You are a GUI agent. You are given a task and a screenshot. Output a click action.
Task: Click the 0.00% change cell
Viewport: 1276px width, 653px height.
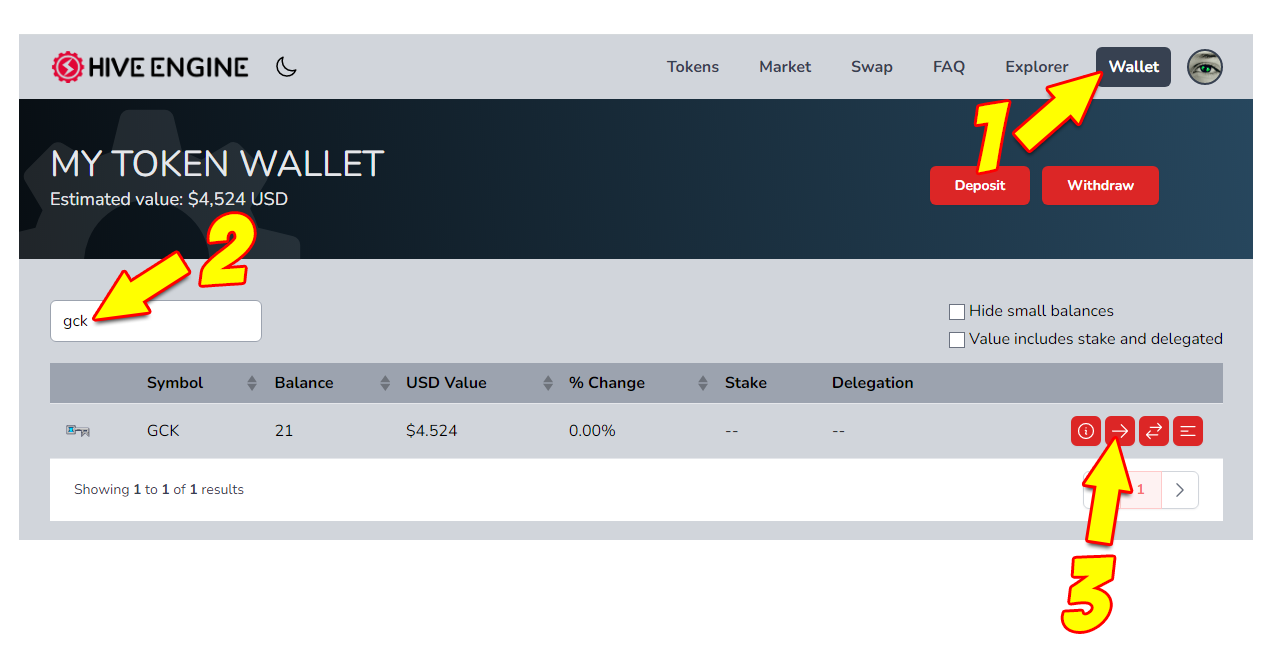[593, 431]
